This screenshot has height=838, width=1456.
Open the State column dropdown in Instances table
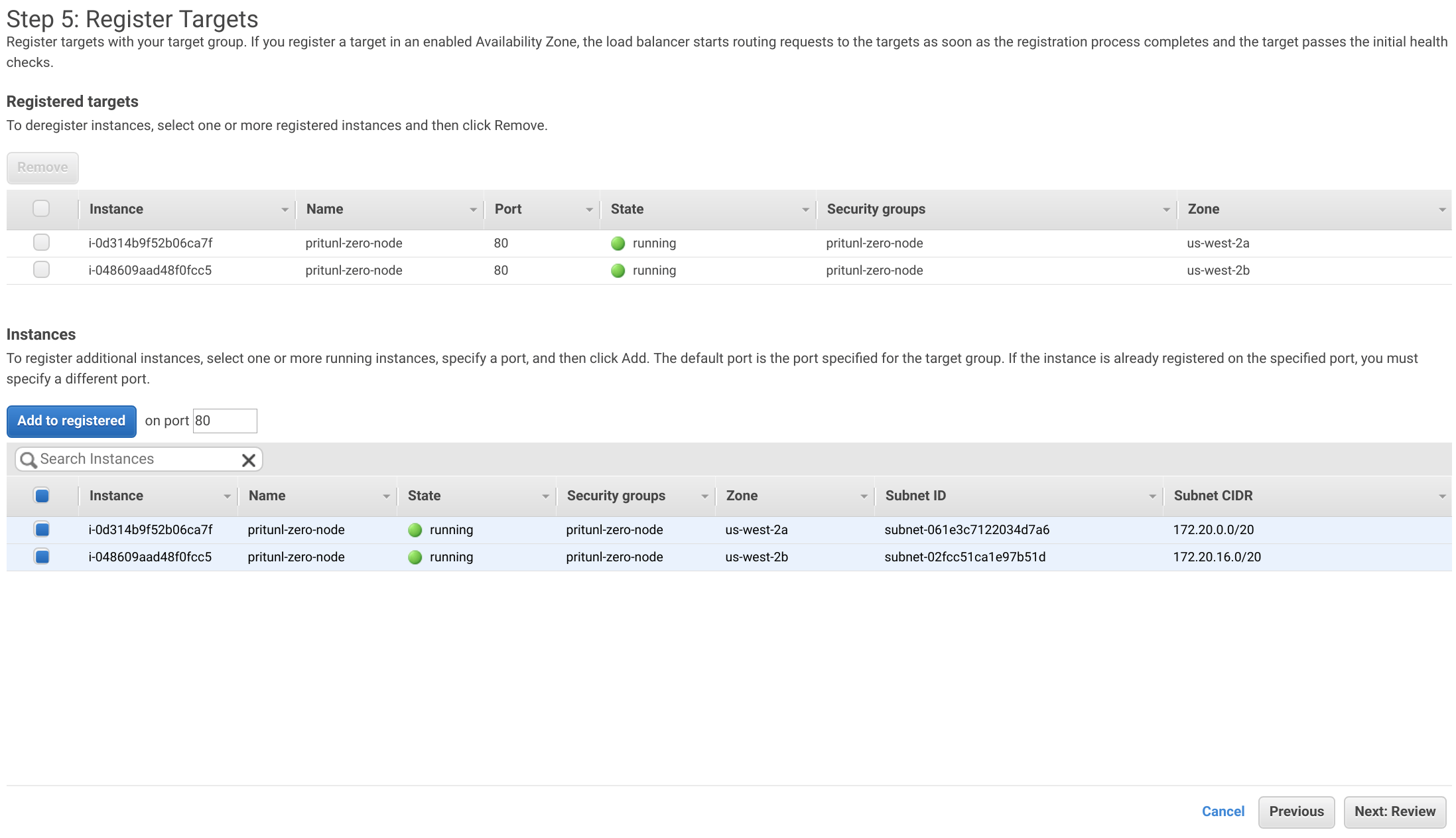click(545, 496)
